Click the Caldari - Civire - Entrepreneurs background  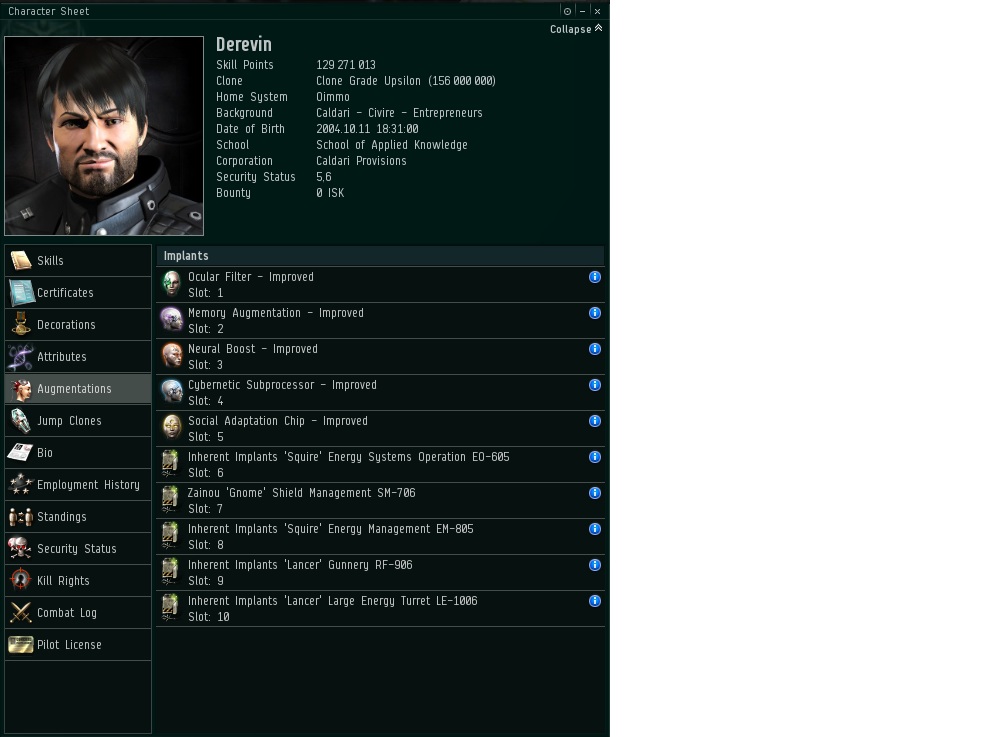(399, 113)
